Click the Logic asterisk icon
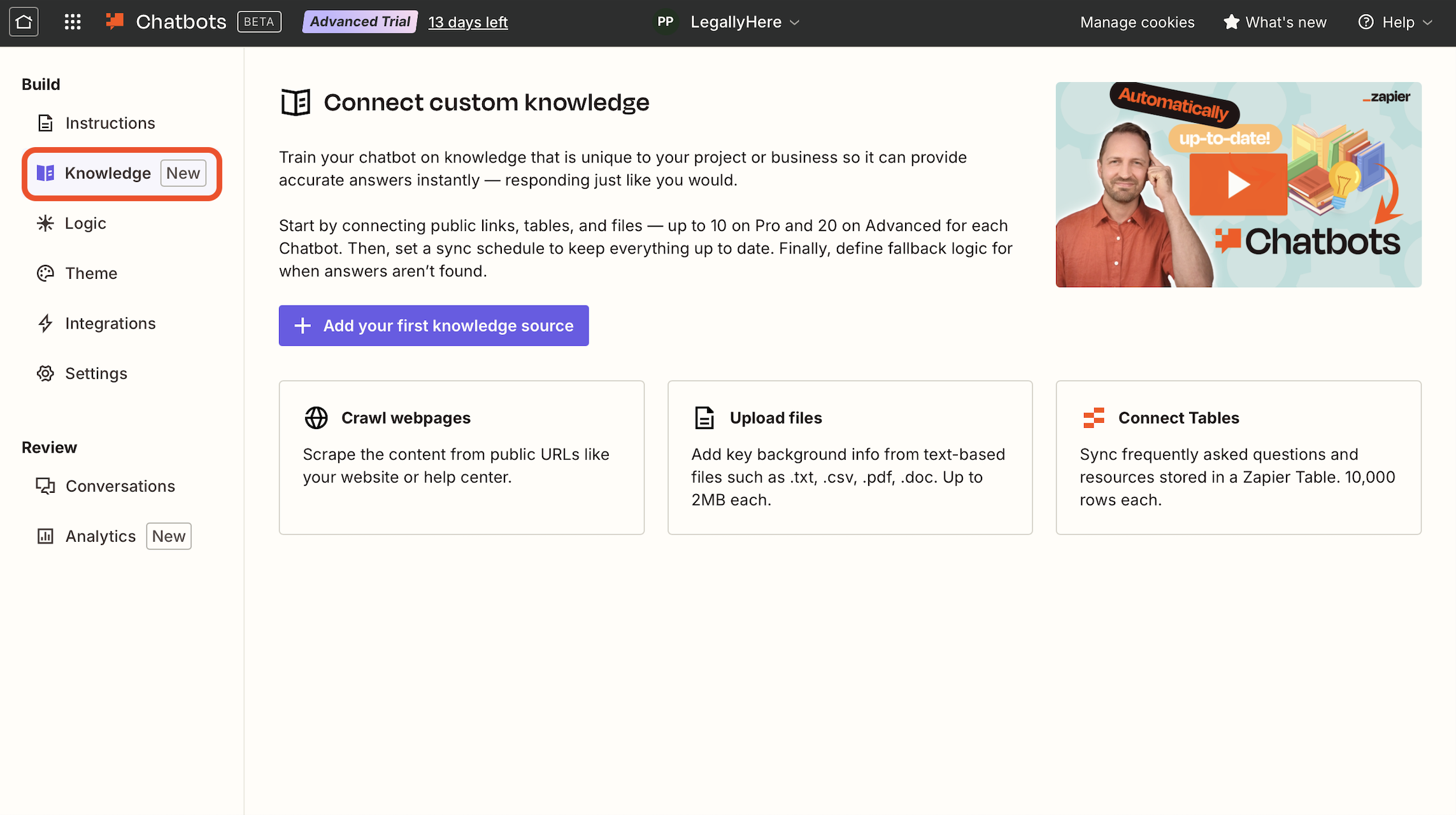Viewport: 1456px width, 815px height. 45,223
